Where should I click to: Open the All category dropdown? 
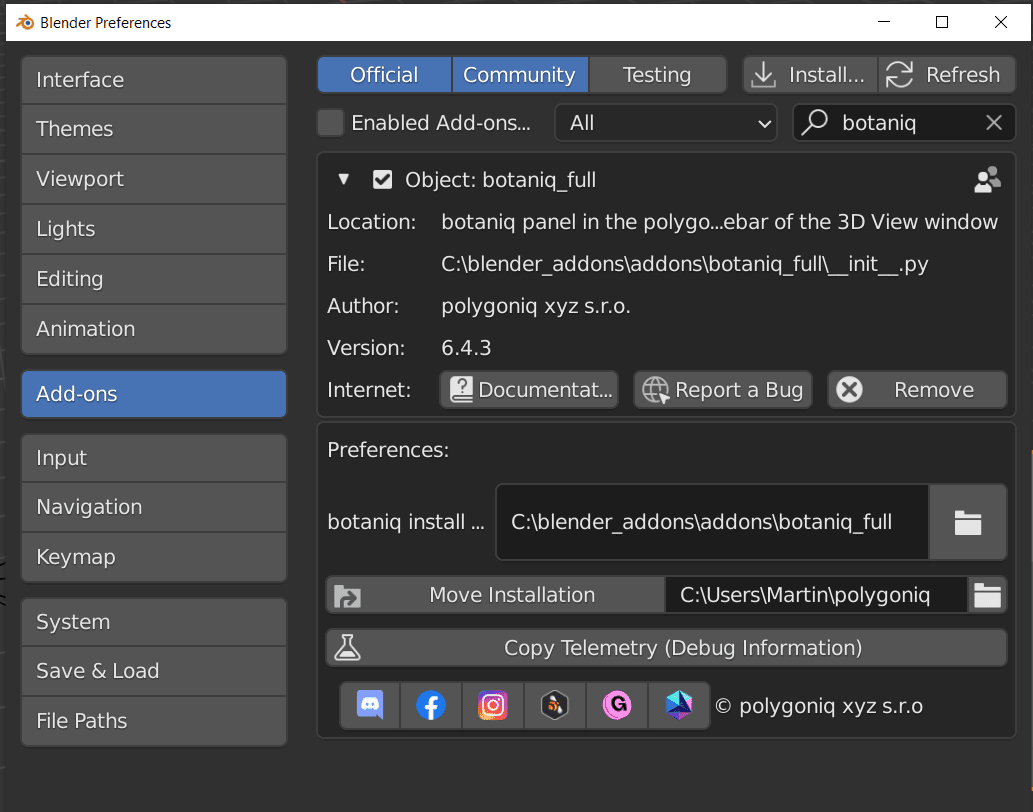pos(666,122)
